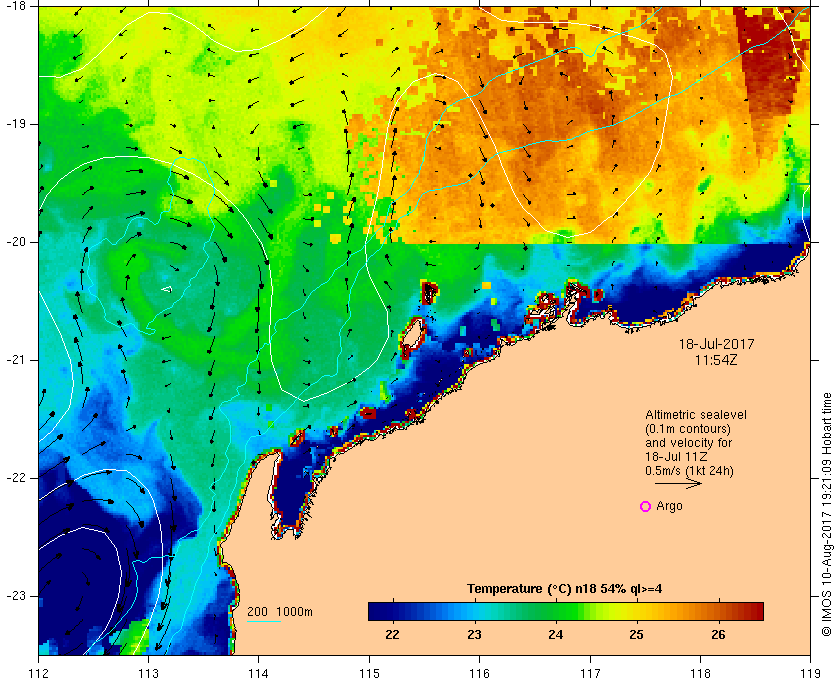Image resolution: width=840 pixels, height=680 pixels.
Task: Click the magenta Argo circle legend marker
Action: pos(646,506)
